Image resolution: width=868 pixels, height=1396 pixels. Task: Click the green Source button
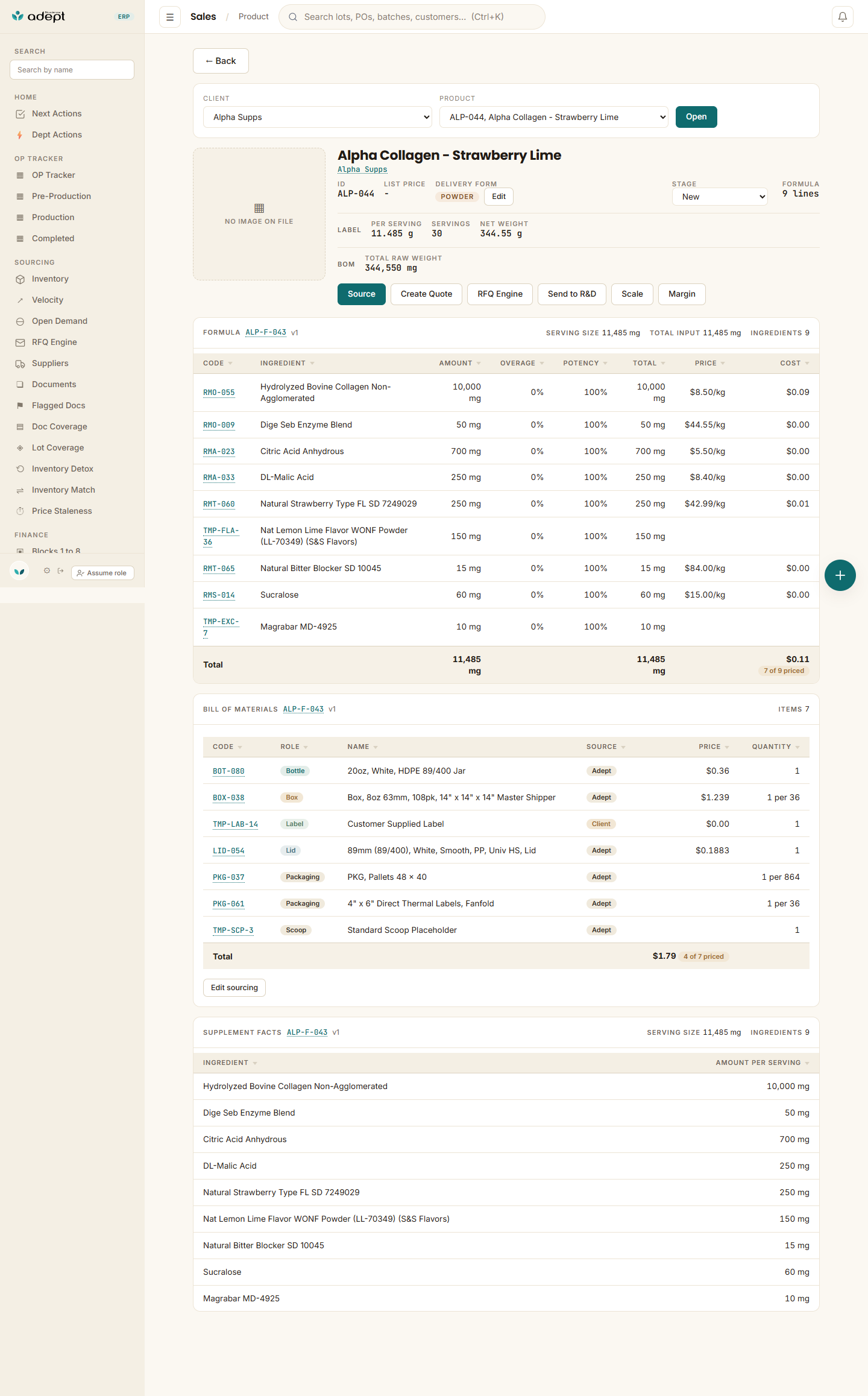(x=362, y=294)
